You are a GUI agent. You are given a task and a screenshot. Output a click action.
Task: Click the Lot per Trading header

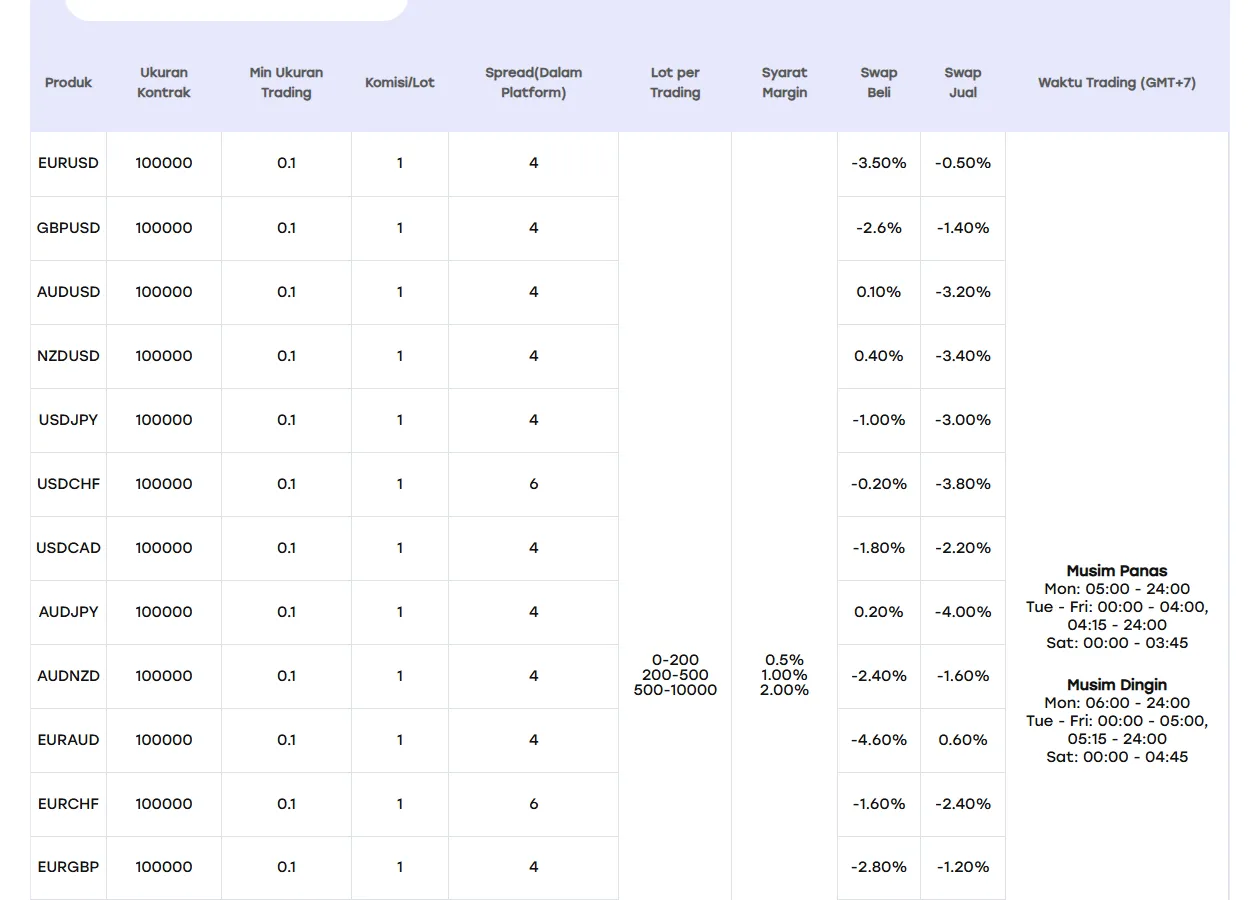tap(675, 82)
